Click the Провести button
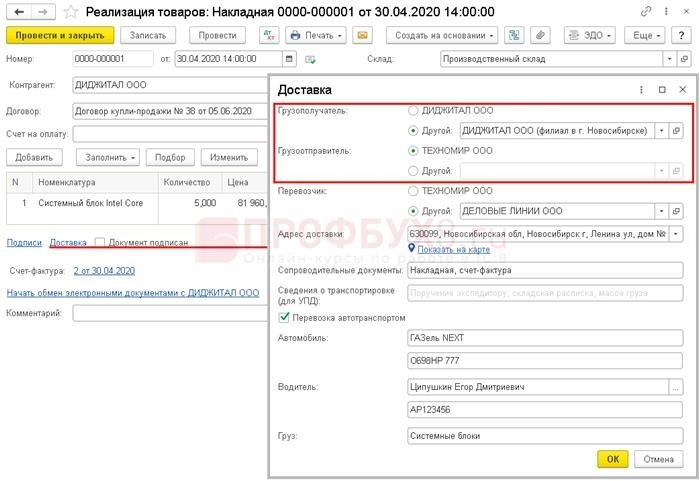The height and width of the screenshot is (481, 700). click(x=217, y=35)
